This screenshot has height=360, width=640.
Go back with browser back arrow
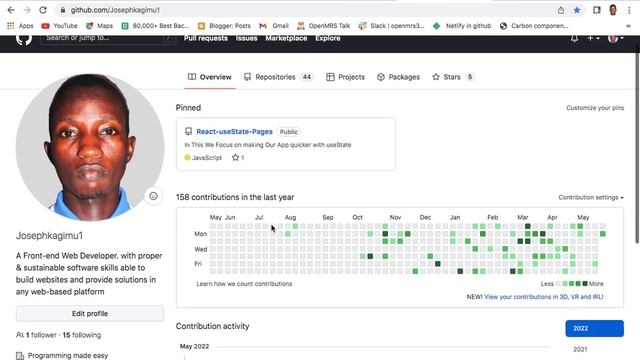point(11,10)
